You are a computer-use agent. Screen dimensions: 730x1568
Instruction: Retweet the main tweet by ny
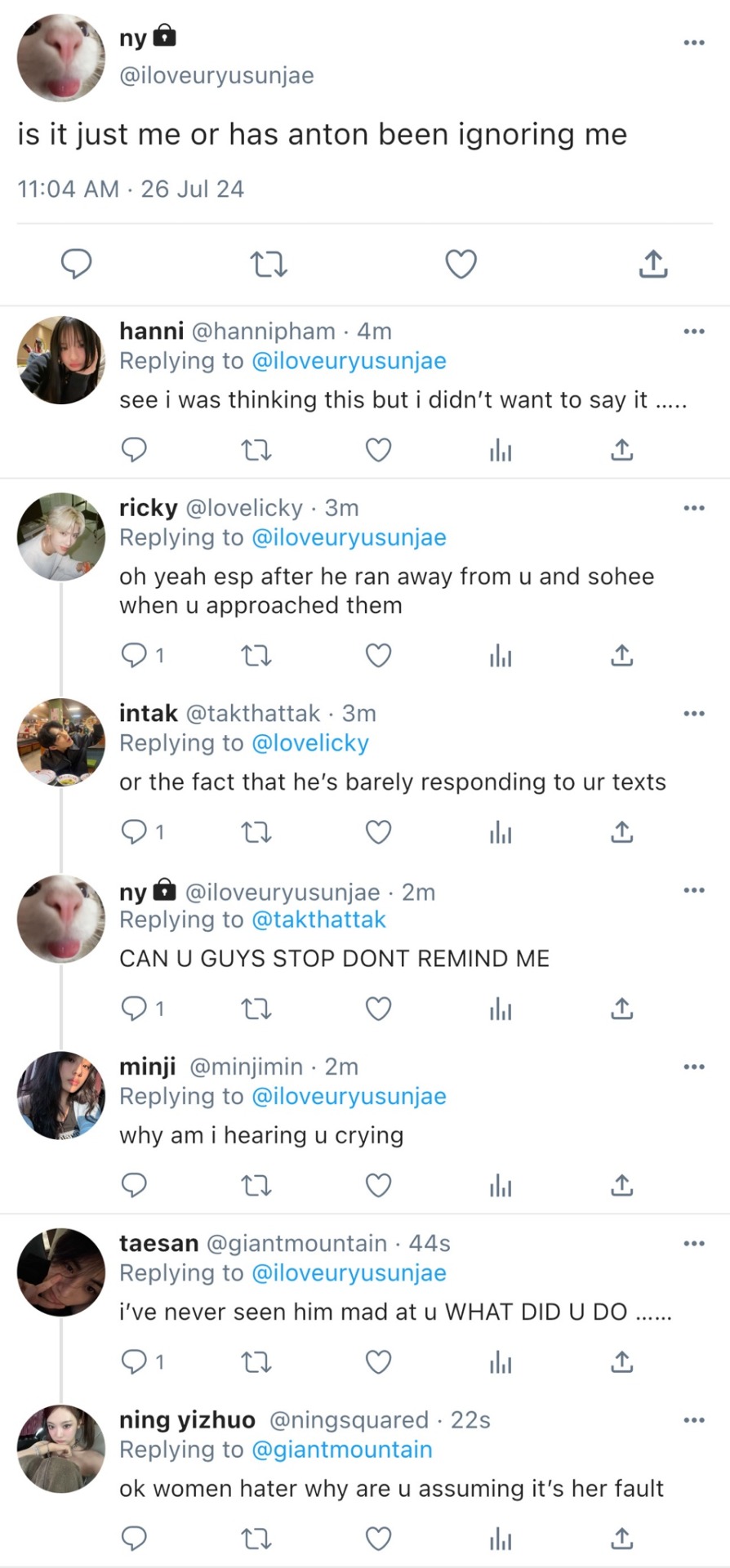(268, 265)
